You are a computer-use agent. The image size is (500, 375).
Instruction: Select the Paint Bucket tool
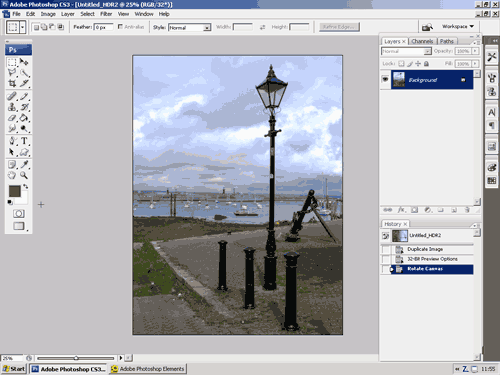pyautogui.click(x=24, y=118)
